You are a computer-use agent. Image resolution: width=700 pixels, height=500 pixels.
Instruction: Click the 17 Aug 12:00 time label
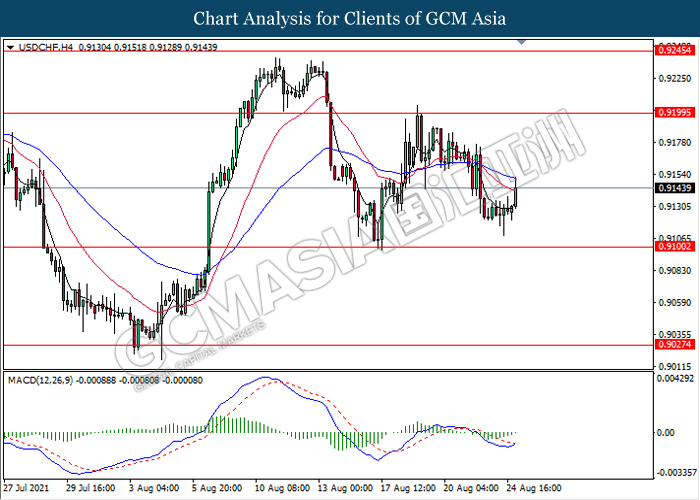[x=408, y=488]
